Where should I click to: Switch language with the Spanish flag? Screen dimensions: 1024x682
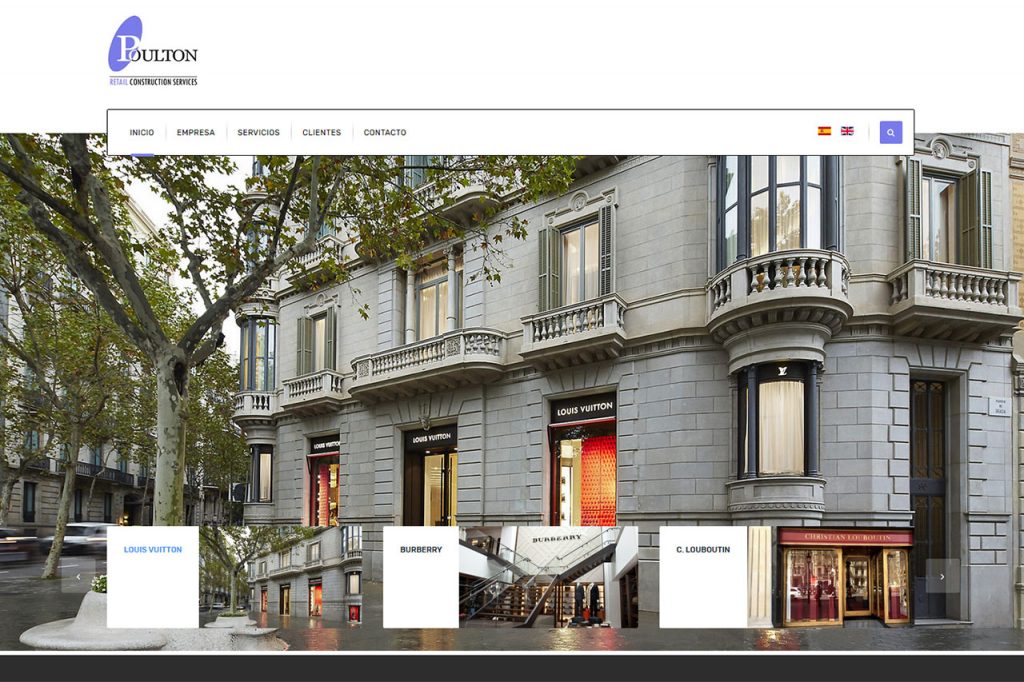[x=825, y=131]
